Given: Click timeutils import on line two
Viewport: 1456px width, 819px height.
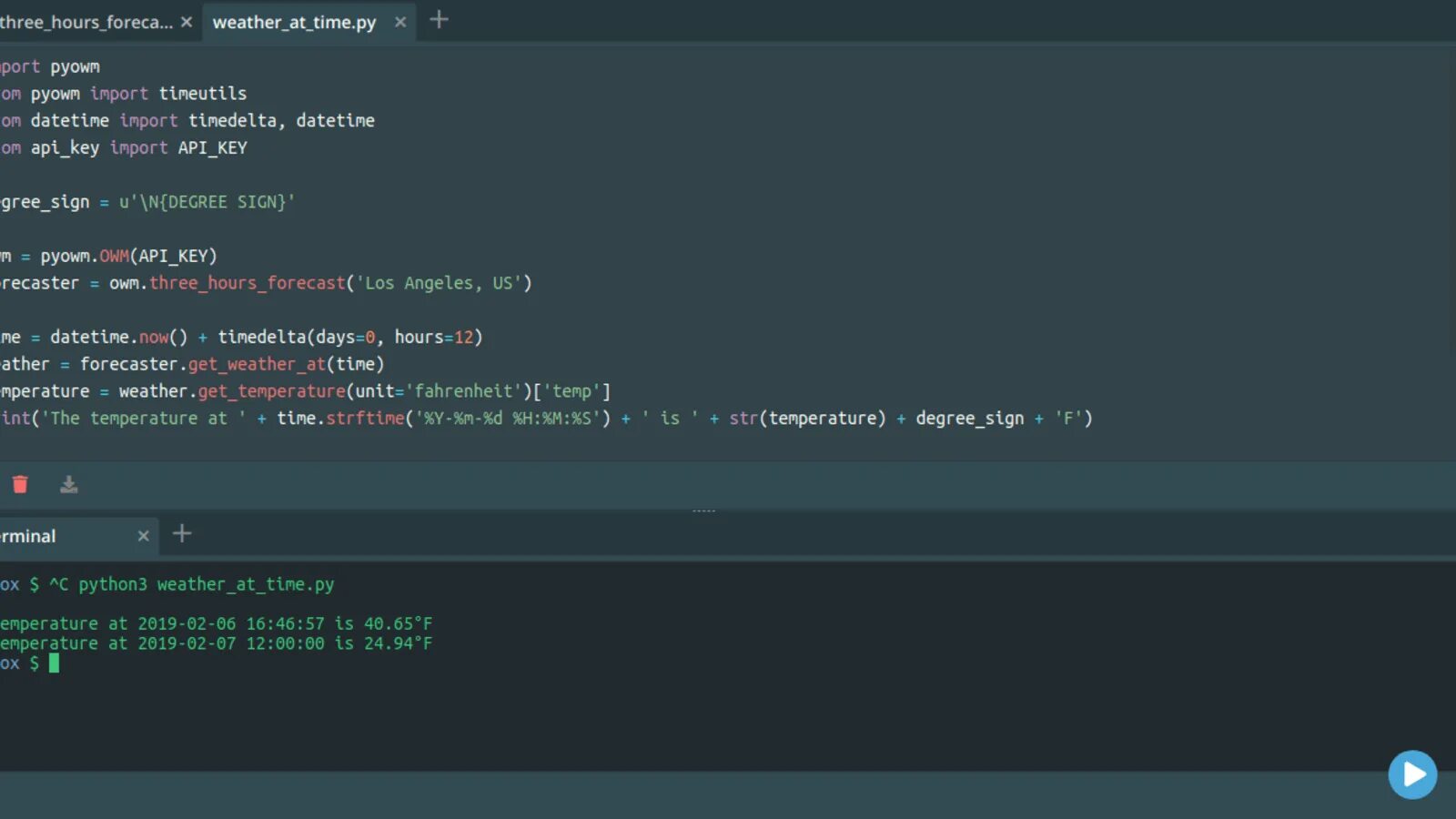Looking at the screenshot, I should click(202, 94).
